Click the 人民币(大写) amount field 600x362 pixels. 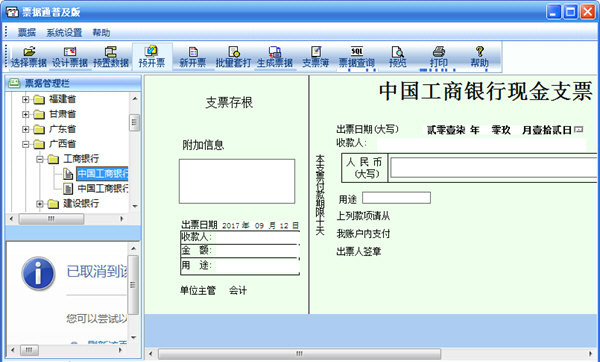[x=494, y=168]
